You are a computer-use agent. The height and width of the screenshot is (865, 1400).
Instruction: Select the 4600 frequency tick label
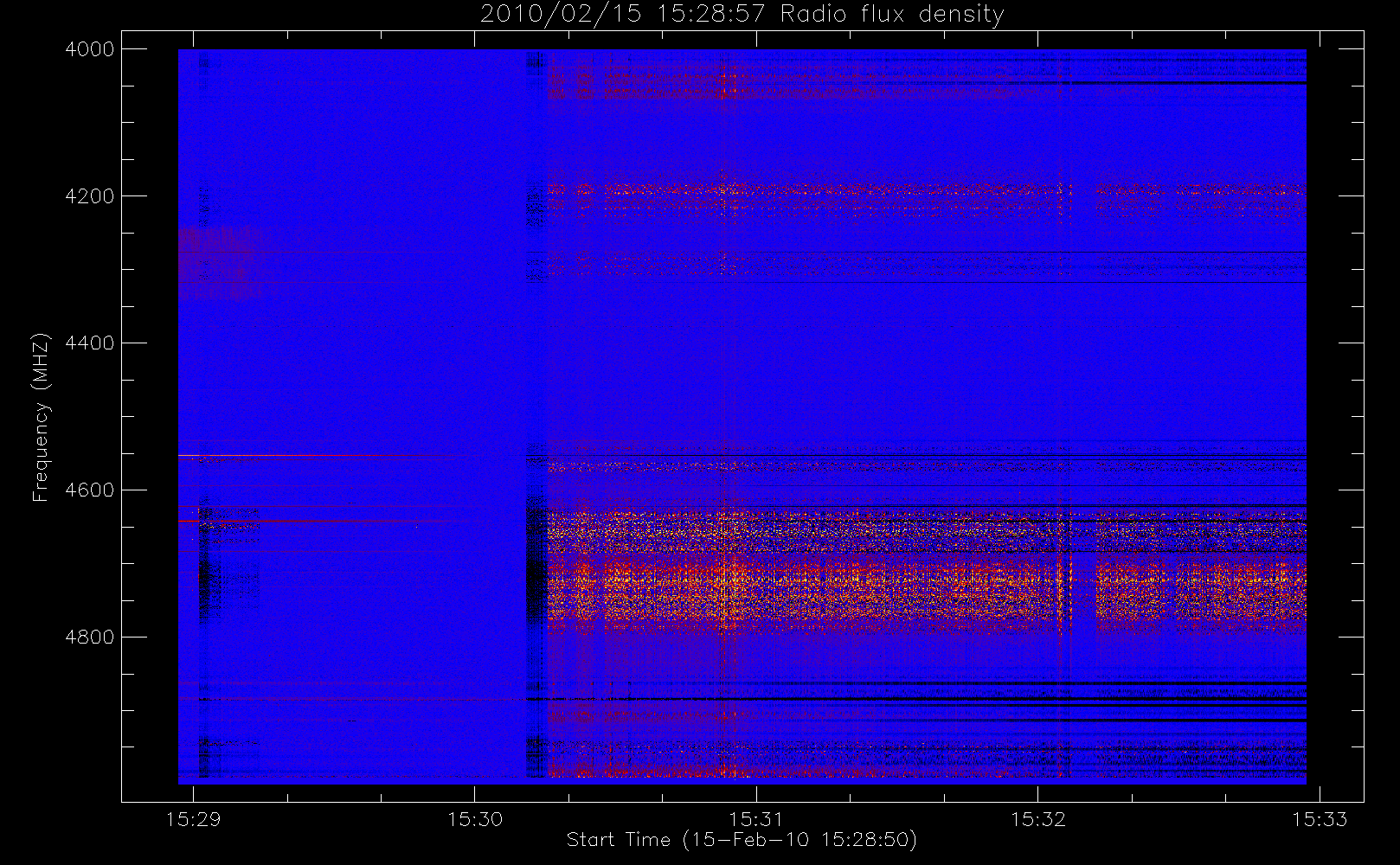coord(90,490)
